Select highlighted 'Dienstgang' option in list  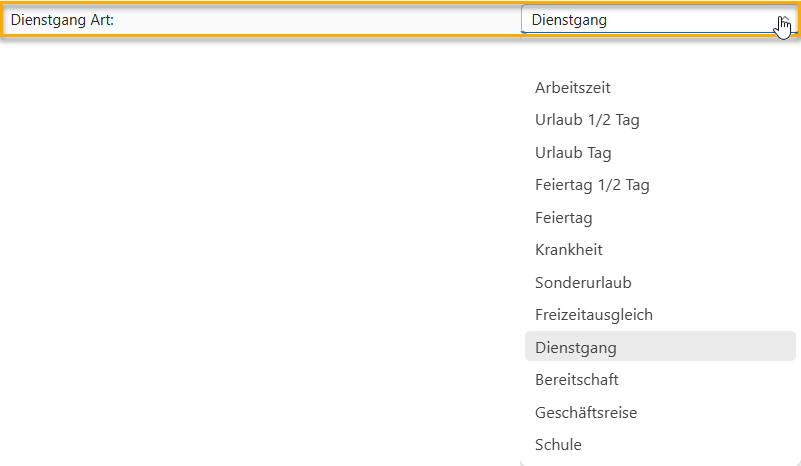point(576,348)
